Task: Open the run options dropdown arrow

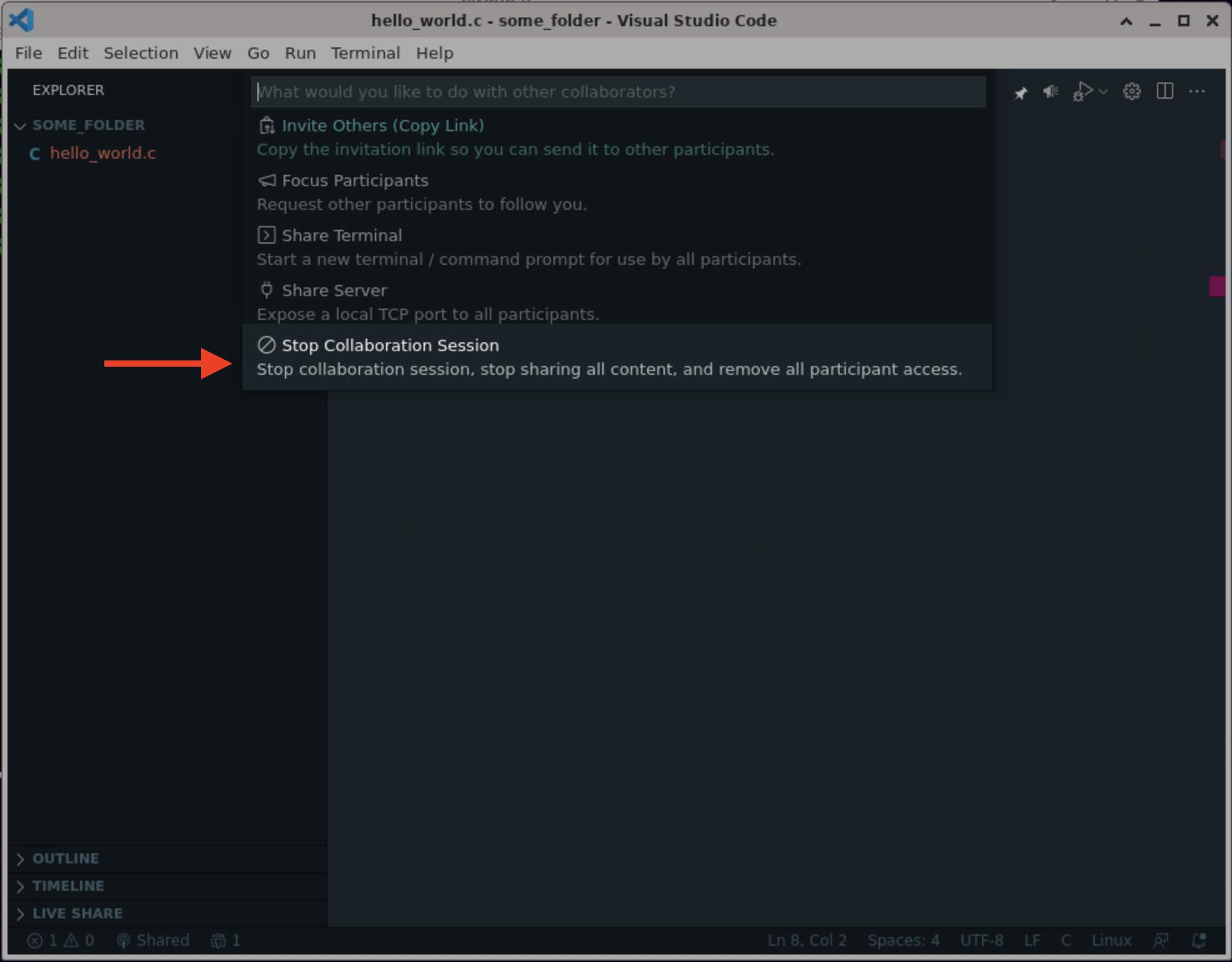Action: coord(1103,92)
